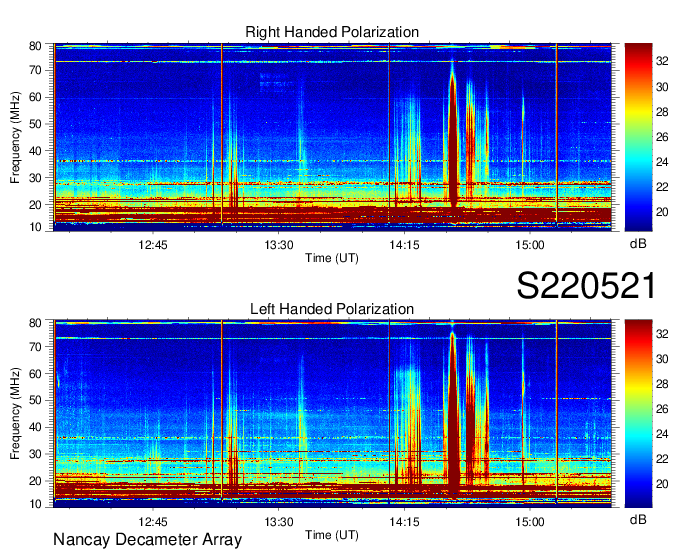Click "Frequency (MHz)" label of Right Handed plot
Viewport: 680px width, 552px height.
15,137
